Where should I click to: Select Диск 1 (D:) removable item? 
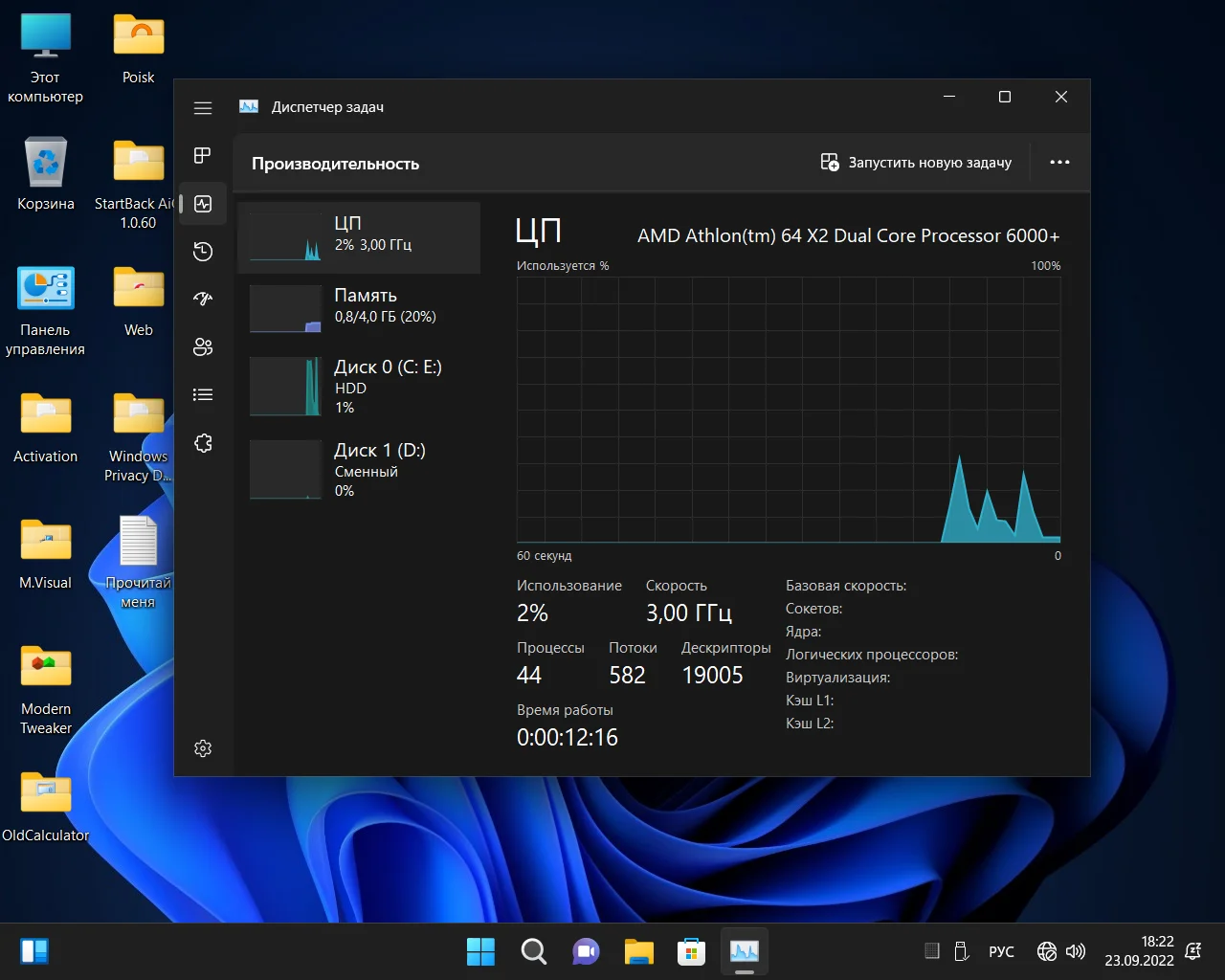tap(359, 469)
